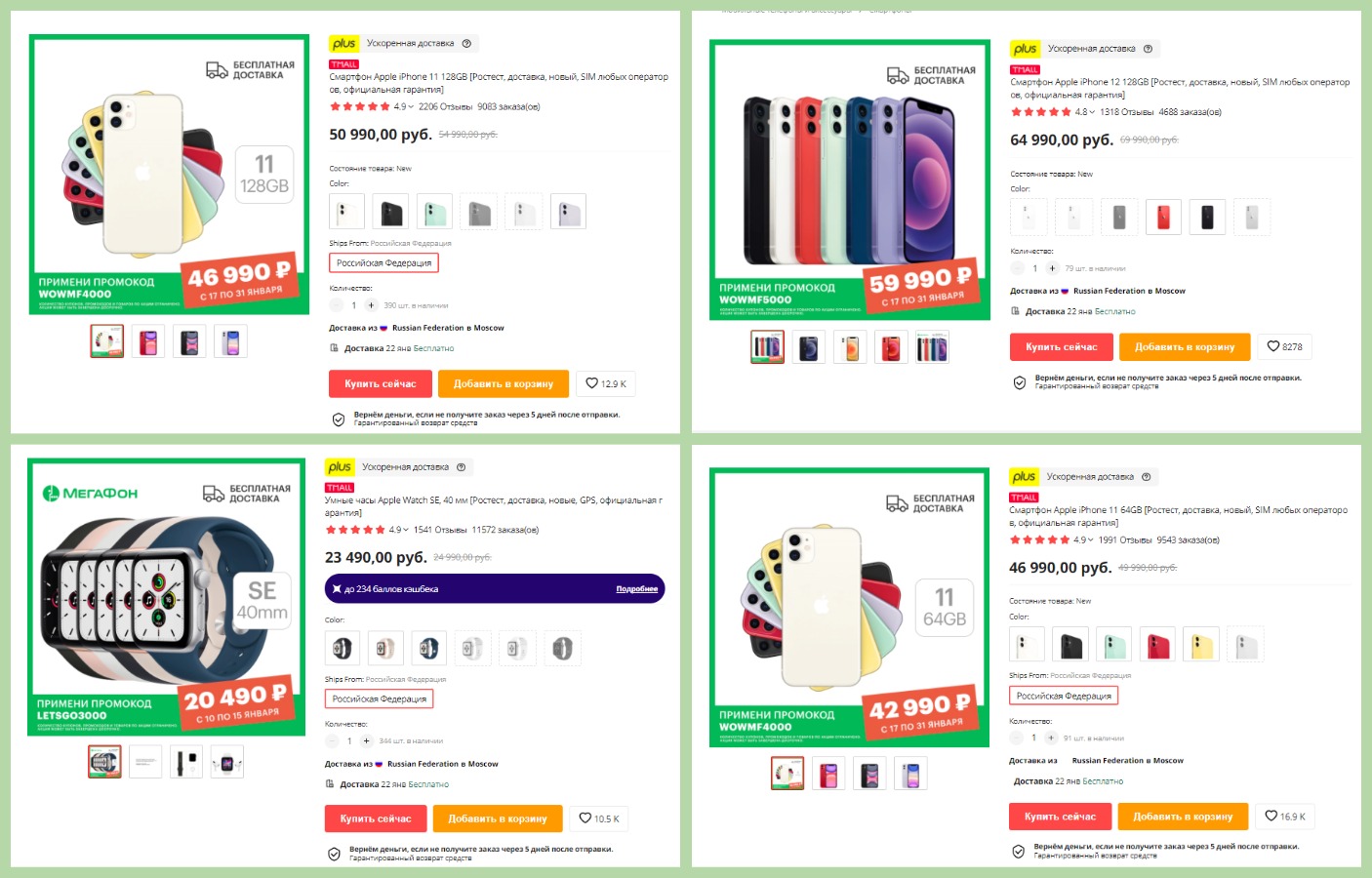
Task: Increase quantity with plus on iPhone 12 listing
Action: (1052, 268)
